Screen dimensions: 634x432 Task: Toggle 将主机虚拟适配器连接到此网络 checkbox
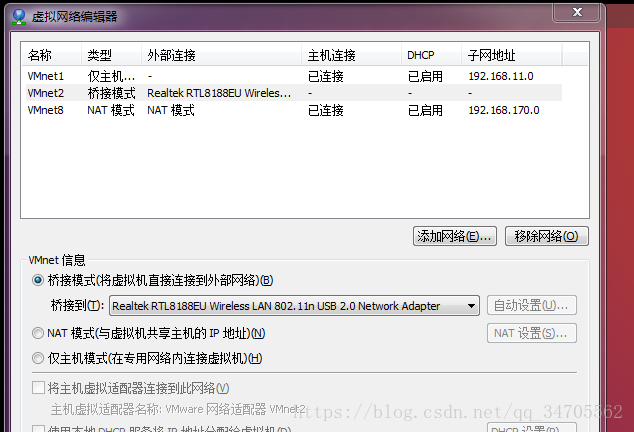pyautogui.click(x=38, y=388)
